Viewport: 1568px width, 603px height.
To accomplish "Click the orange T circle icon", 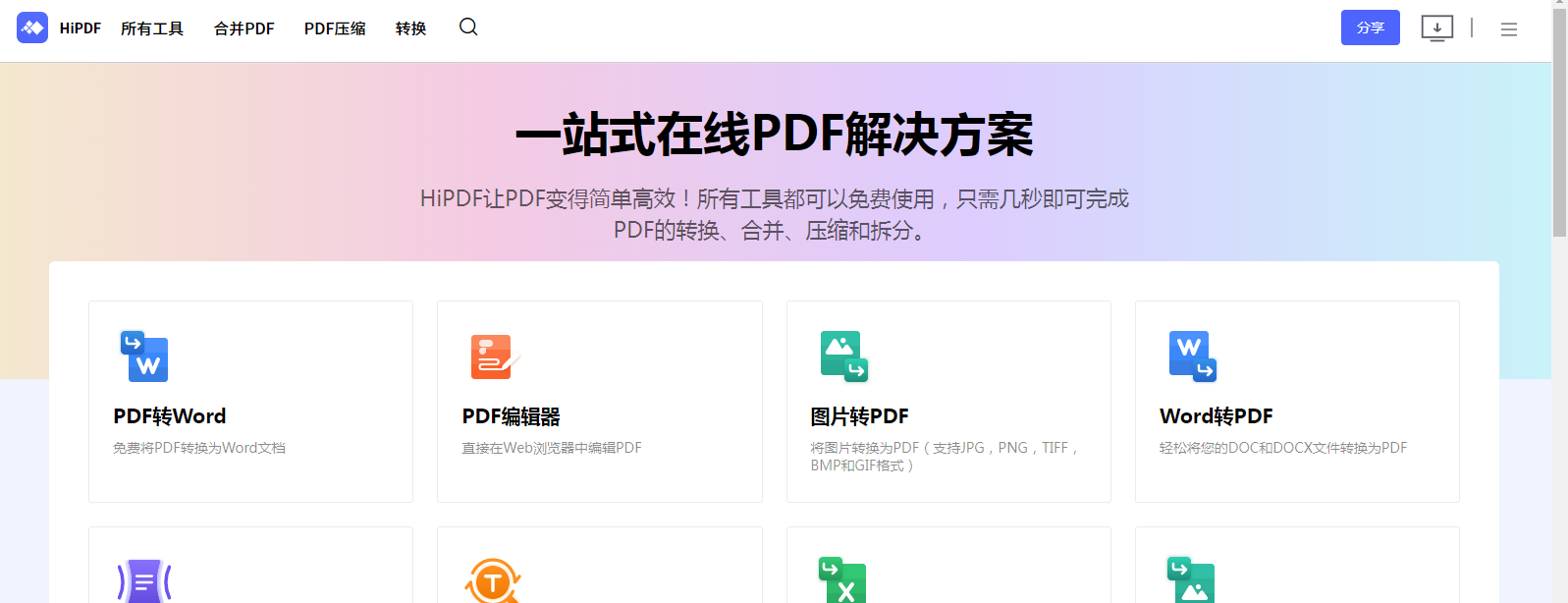I will click(493, 581).
